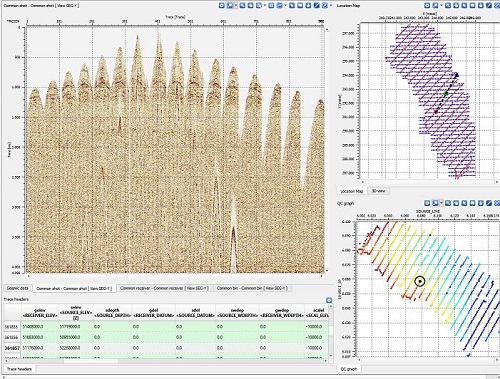Click the zoom magnifier icon in Location Map toolbar
The width and height of the screenshot is (500, 379).
coord(448,5)
